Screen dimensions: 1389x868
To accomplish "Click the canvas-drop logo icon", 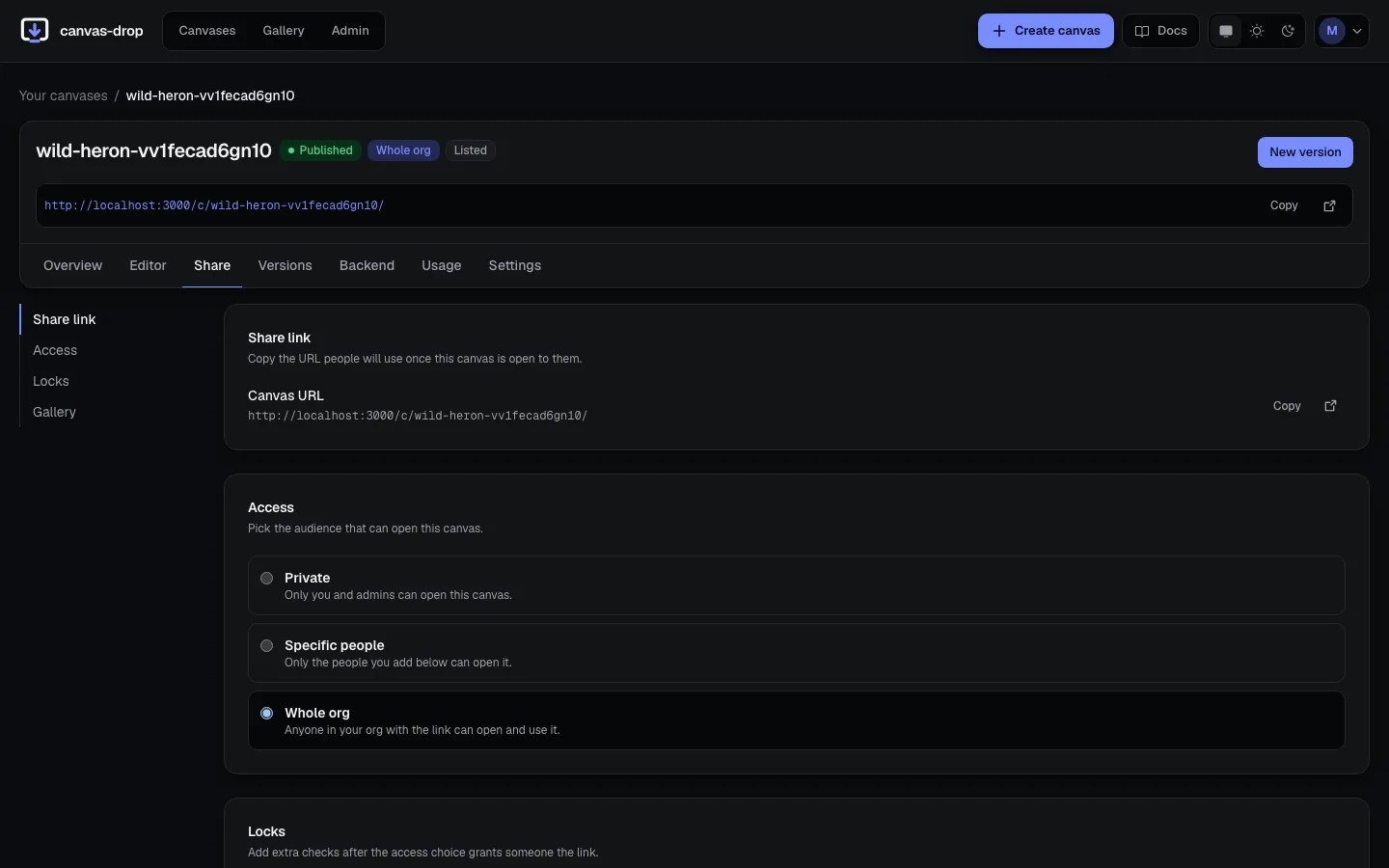I will tap(35, 31).
